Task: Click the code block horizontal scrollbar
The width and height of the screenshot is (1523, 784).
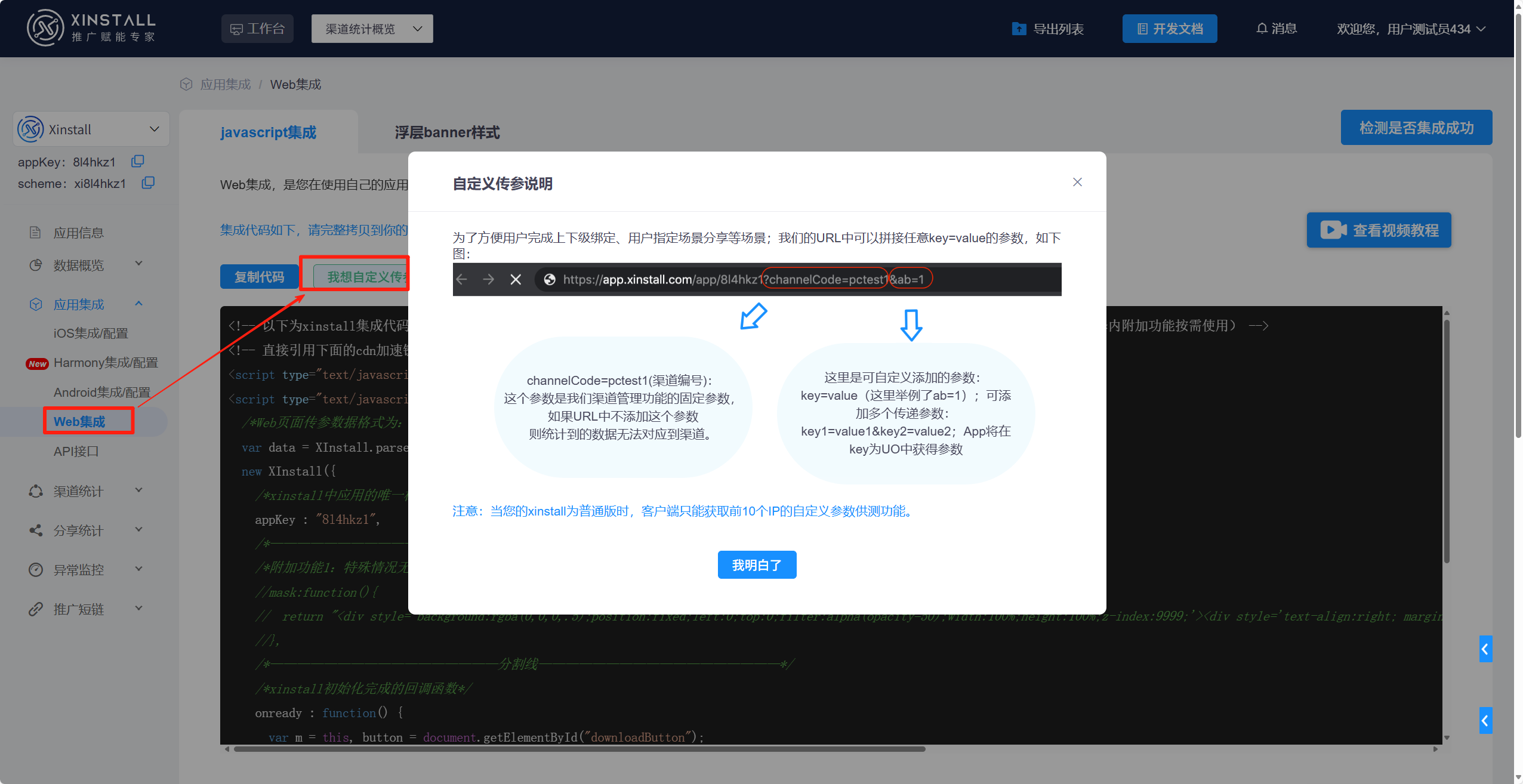Action: [x=579, y=749]
